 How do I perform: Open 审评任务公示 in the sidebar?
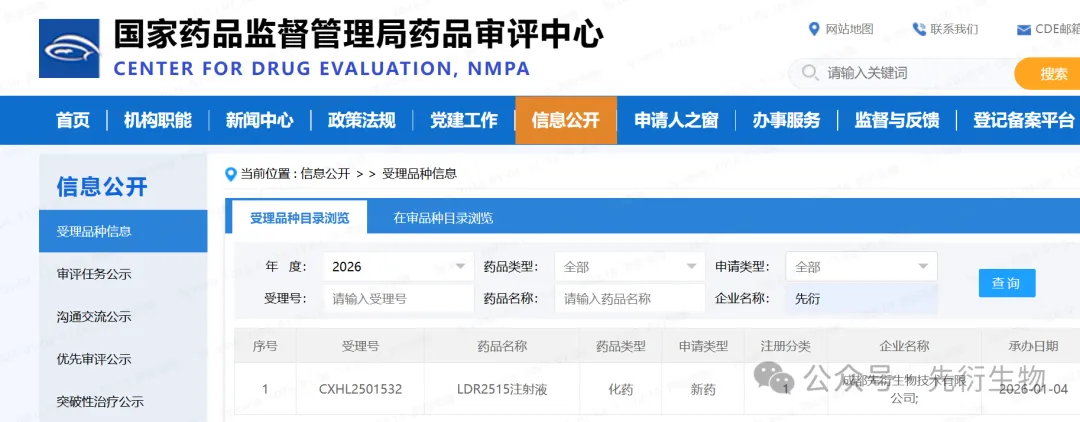tap(94, 274)
